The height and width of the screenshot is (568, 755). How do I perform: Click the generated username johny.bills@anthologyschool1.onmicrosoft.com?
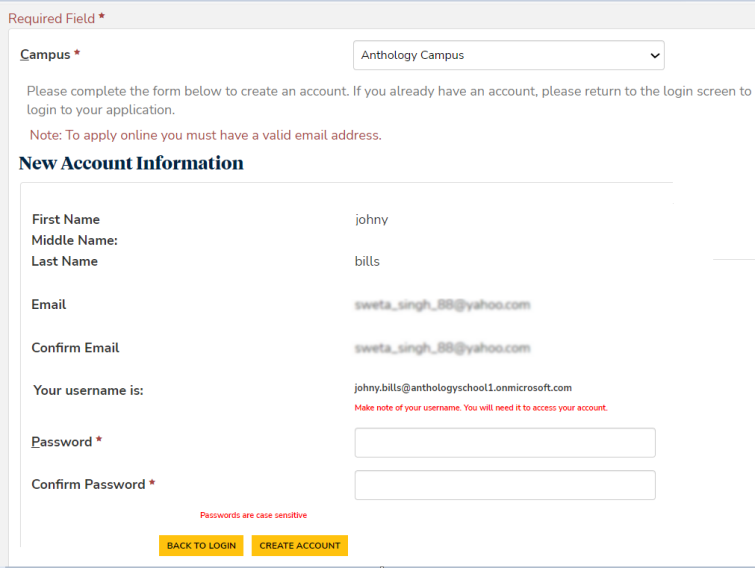(x=462, y=388)
